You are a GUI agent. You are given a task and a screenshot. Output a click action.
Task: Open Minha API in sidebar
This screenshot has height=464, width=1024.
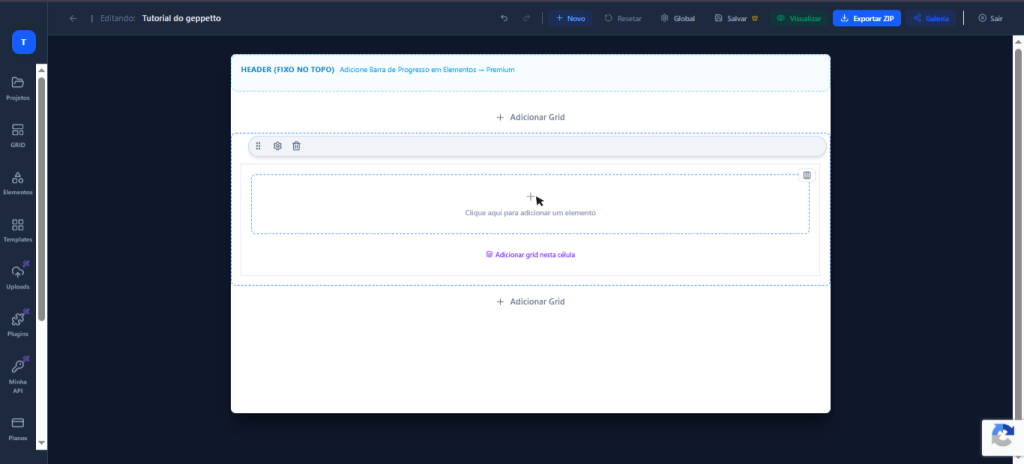(x=17, y=372)
